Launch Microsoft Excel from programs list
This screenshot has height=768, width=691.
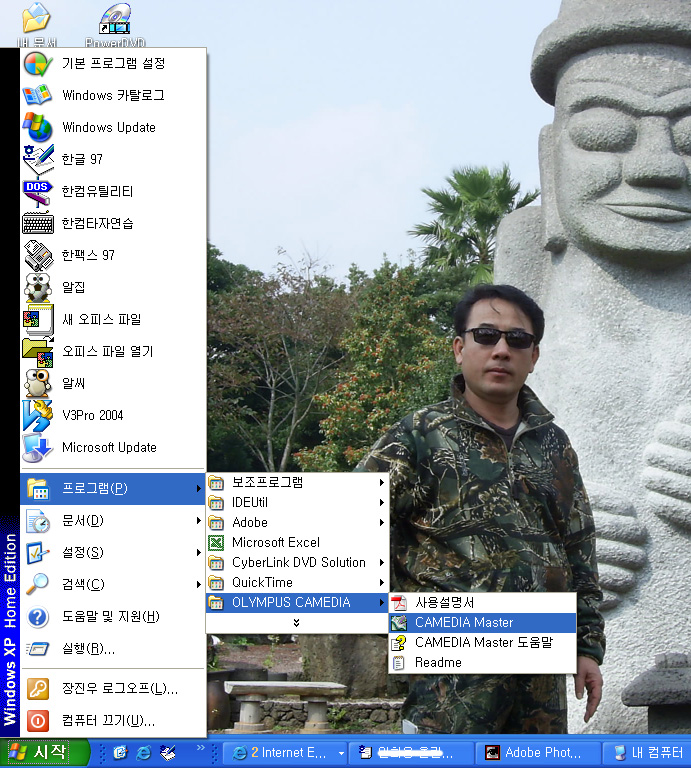pos(275,542)
